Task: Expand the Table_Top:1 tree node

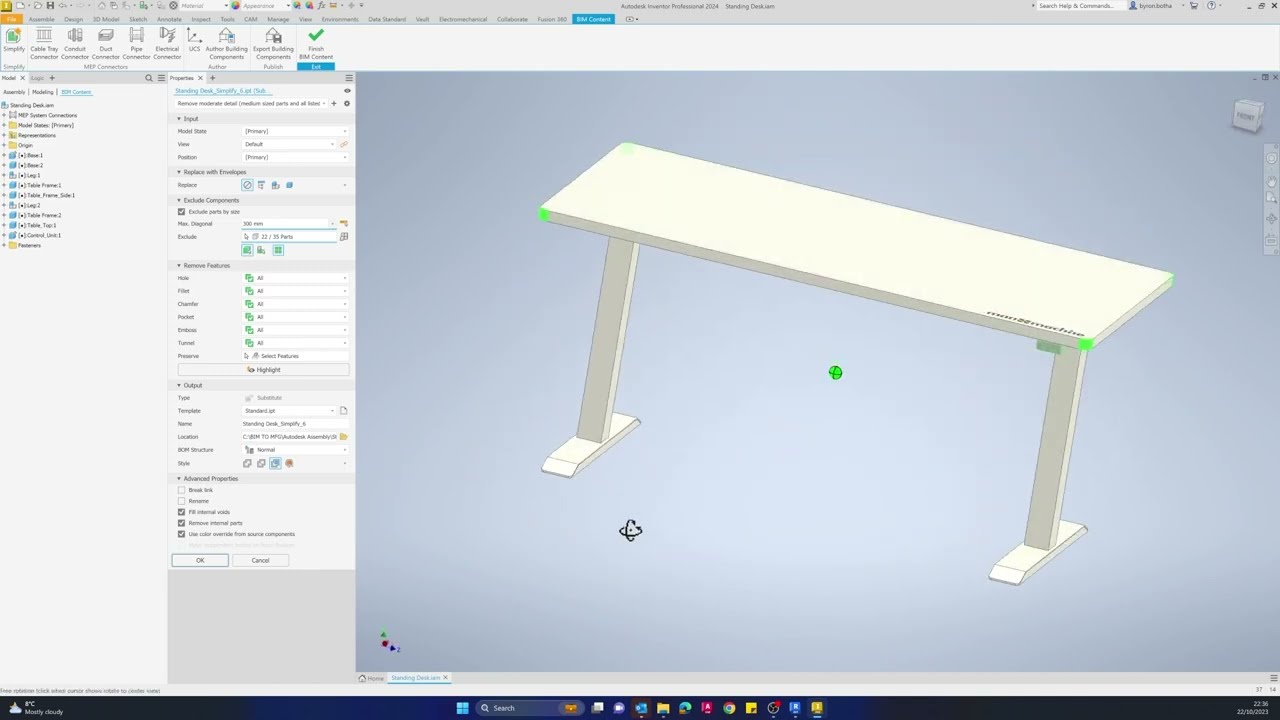Action: coord(4,225)
